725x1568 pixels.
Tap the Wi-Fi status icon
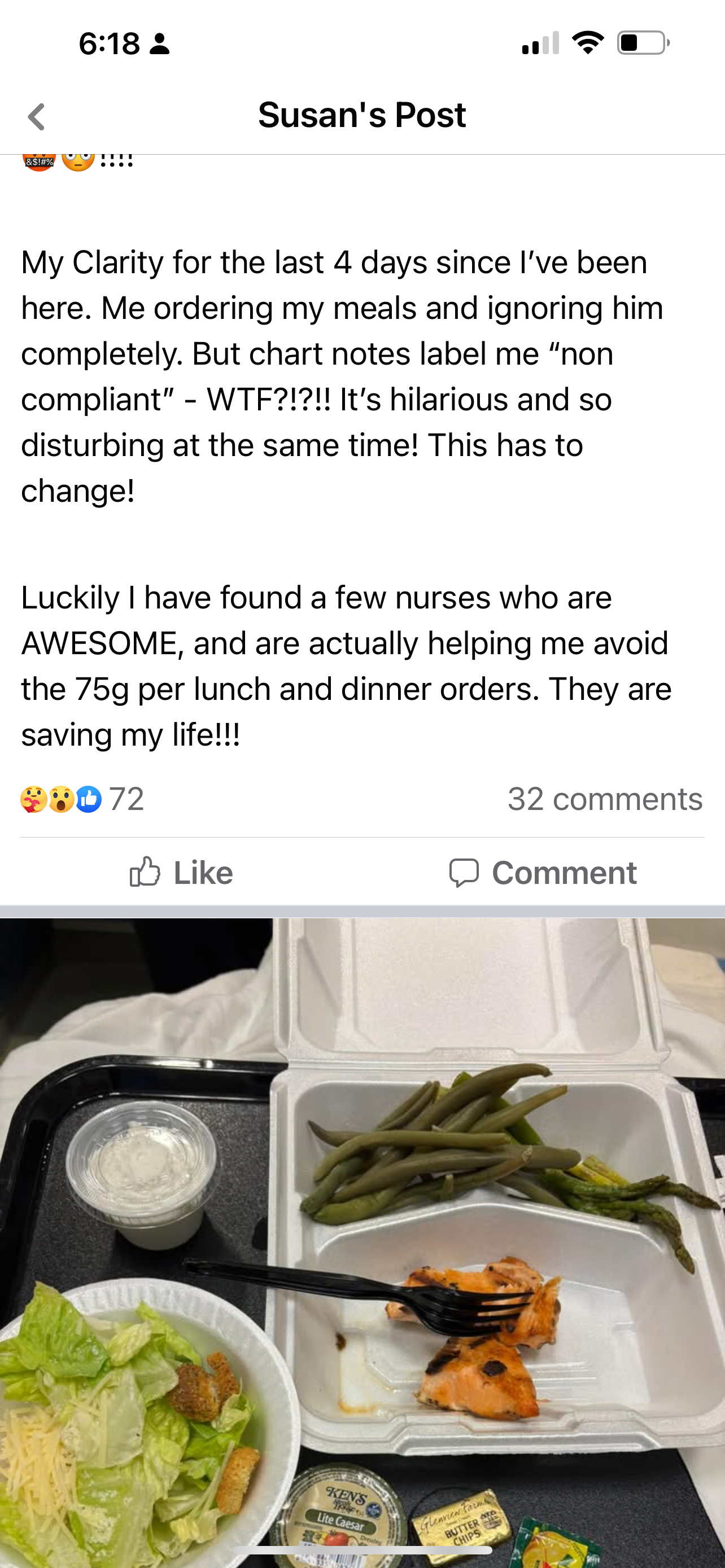(x=587, y=42)
